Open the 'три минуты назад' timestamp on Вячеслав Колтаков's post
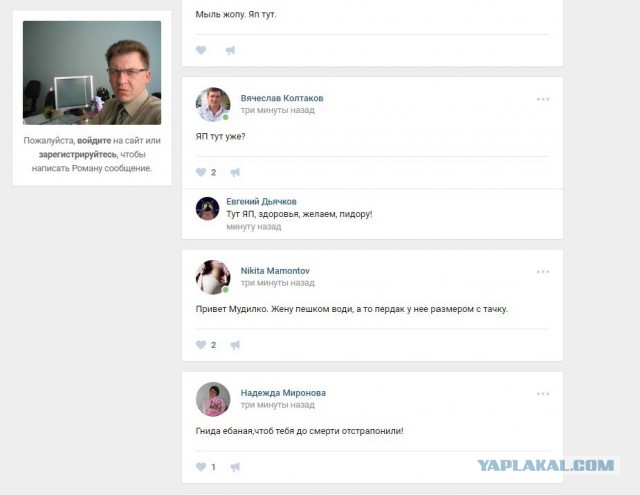Screen dimensions: 640x495 tap(278, 110)
